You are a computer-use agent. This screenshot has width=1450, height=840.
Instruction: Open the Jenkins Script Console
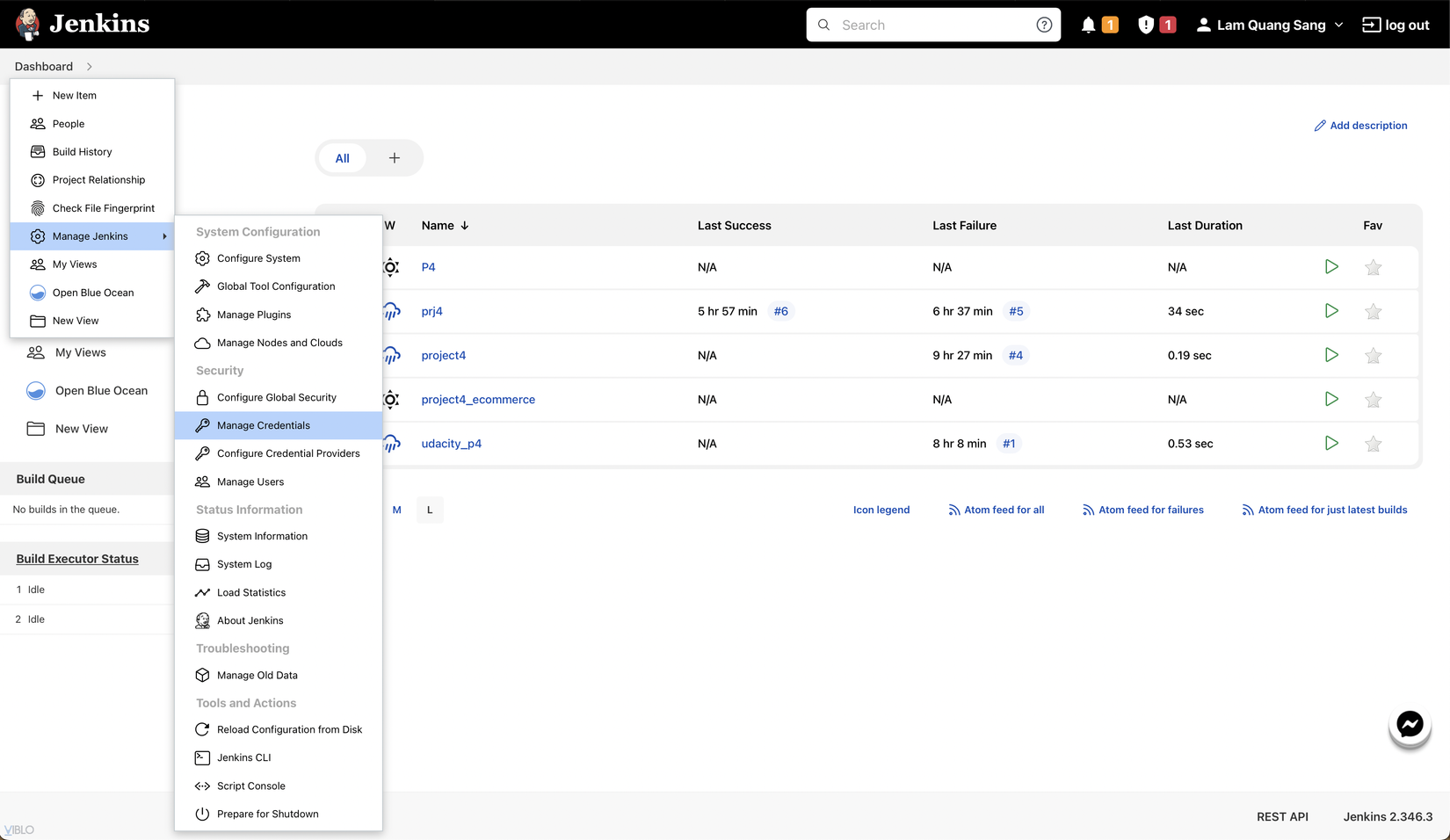tap(250, 786)
